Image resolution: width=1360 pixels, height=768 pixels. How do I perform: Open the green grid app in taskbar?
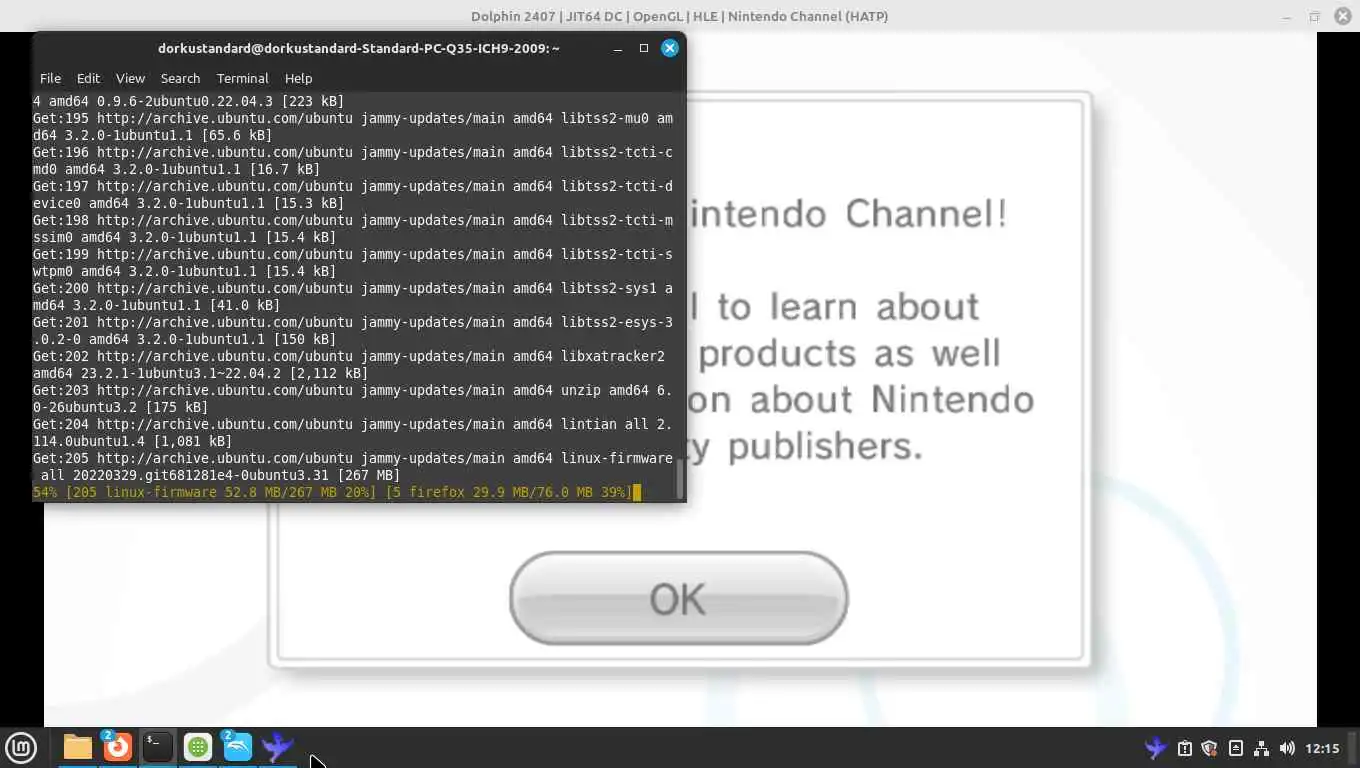[x=198, y=747]
